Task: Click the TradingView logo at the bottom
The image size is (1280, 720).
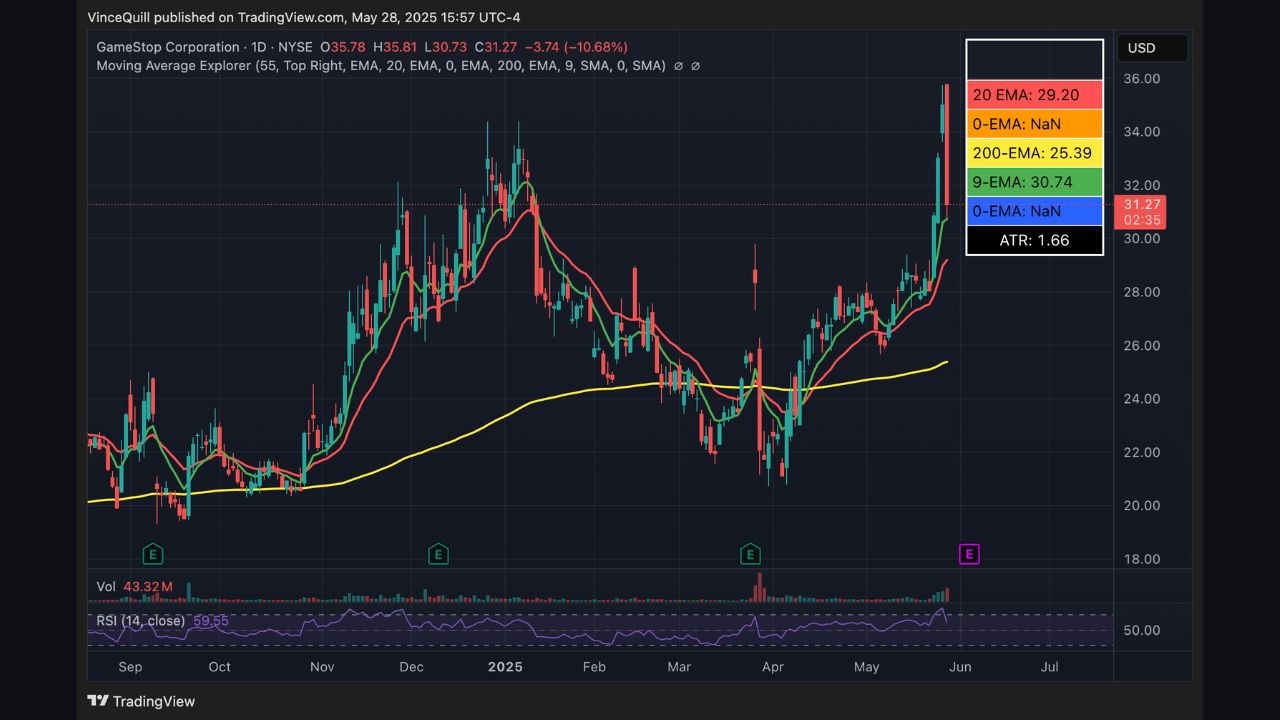Action: pyautogui.click(x=141, y=701)
